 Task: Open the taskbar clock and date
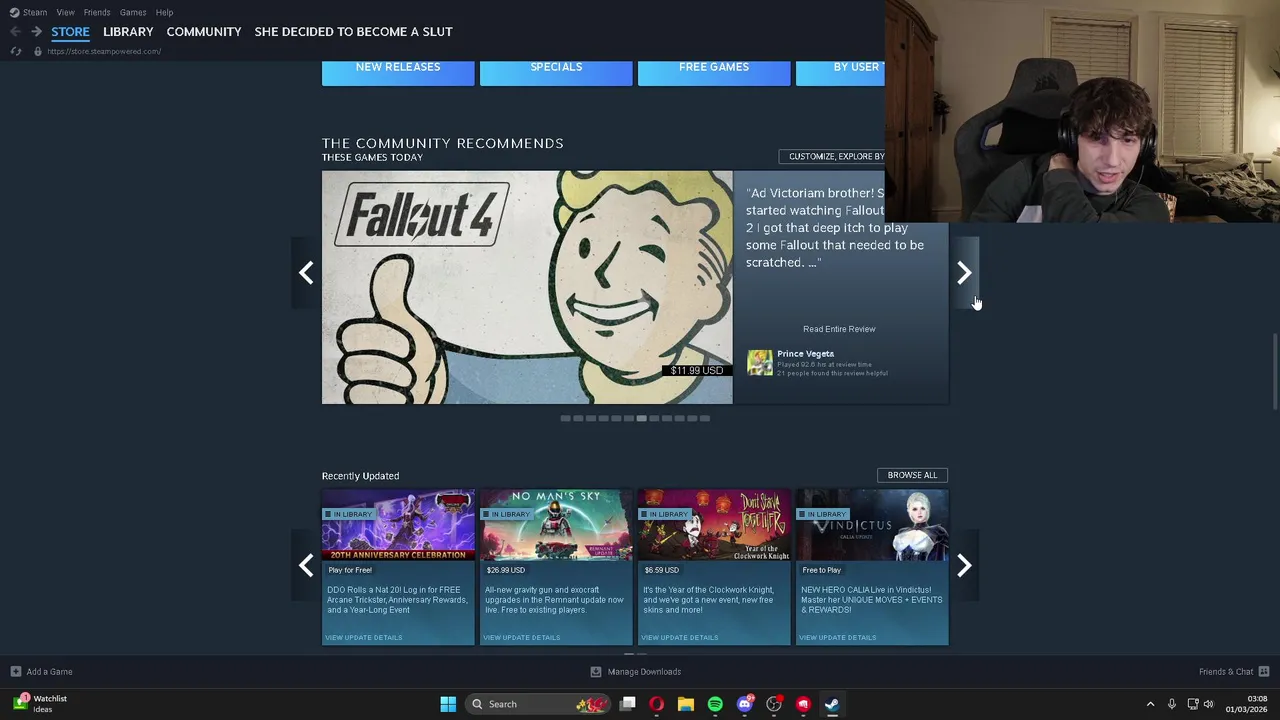tap(1249, 704)
